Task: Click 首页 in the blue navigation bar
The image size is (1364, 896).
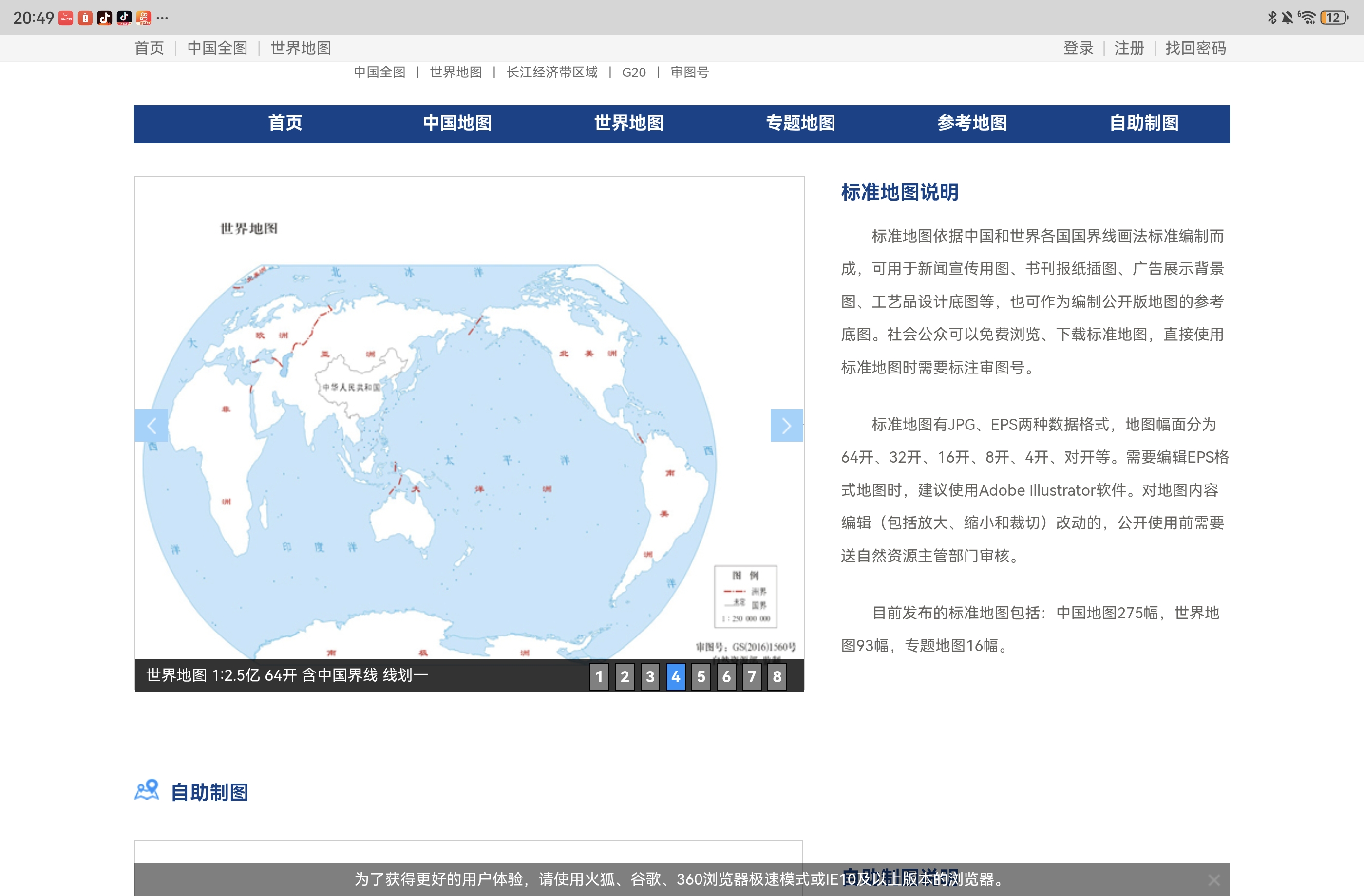Action: [285, 123]
